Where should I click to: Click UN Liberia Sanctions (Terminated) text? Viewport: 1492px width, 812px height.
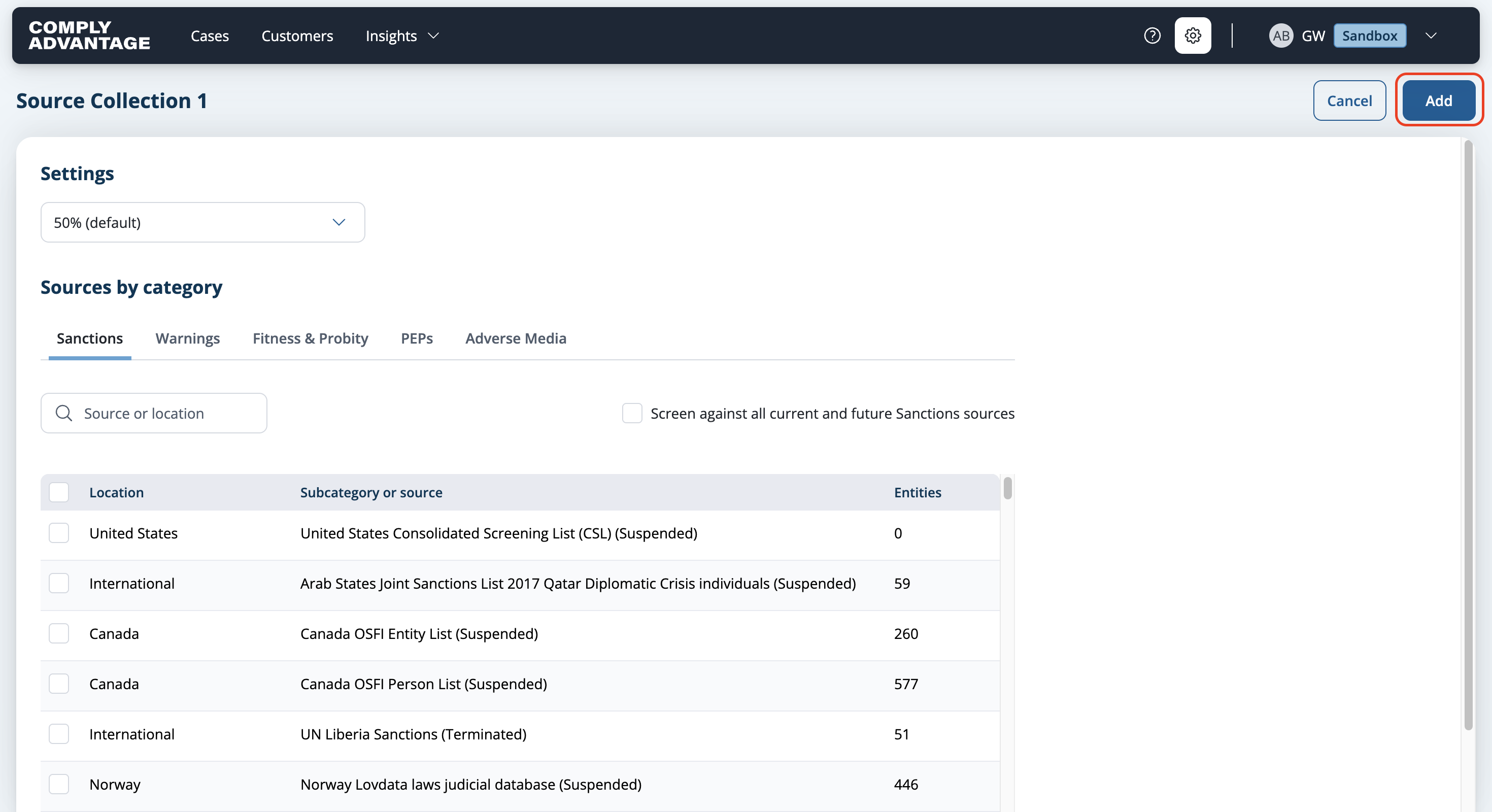click(x=414, y=734)
